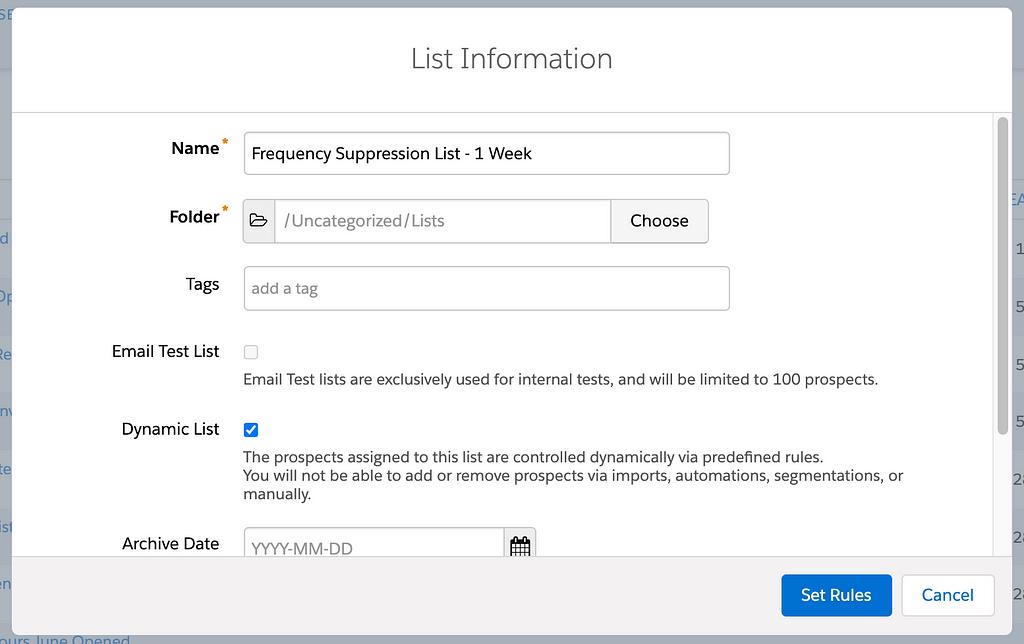Click into the add a tag field
The width and height of the screenshot is (1024, 644).
tap(486, 288)
